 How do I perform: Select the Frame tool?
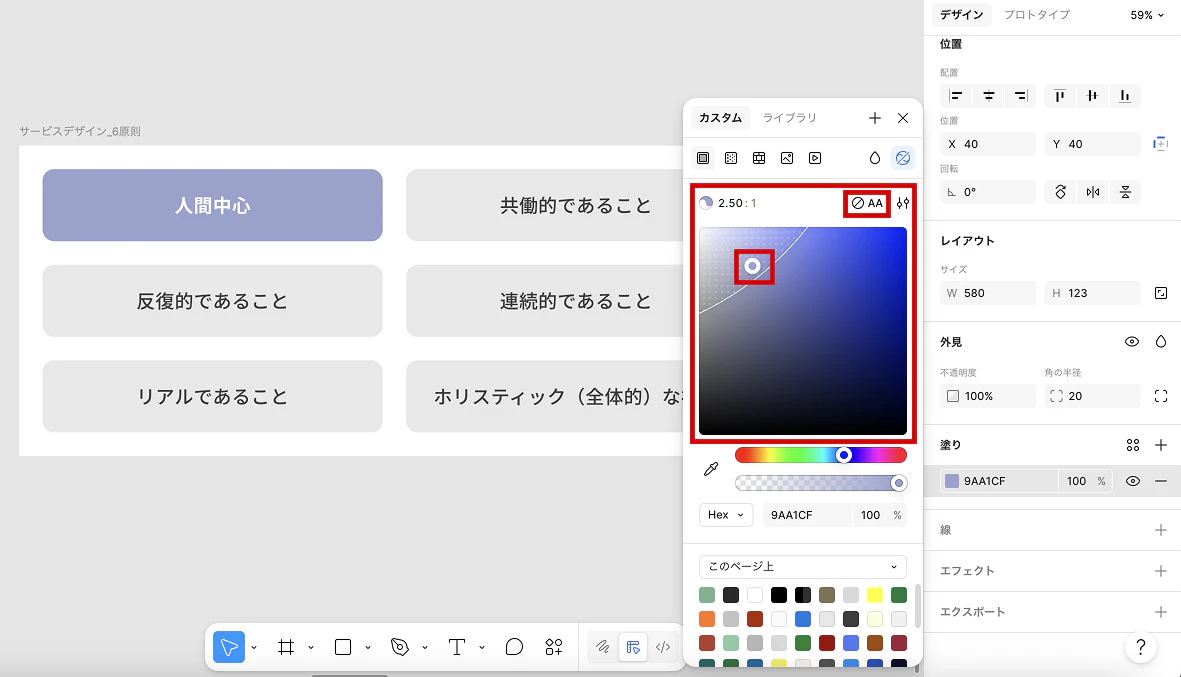[285, 647]
